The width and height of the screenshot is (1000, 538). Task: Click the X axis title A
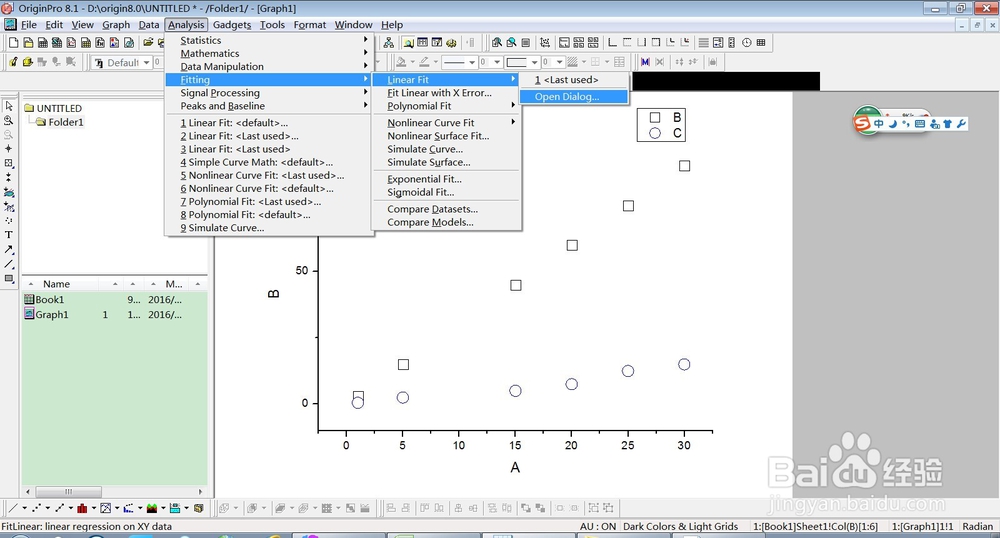pos(515,467)
